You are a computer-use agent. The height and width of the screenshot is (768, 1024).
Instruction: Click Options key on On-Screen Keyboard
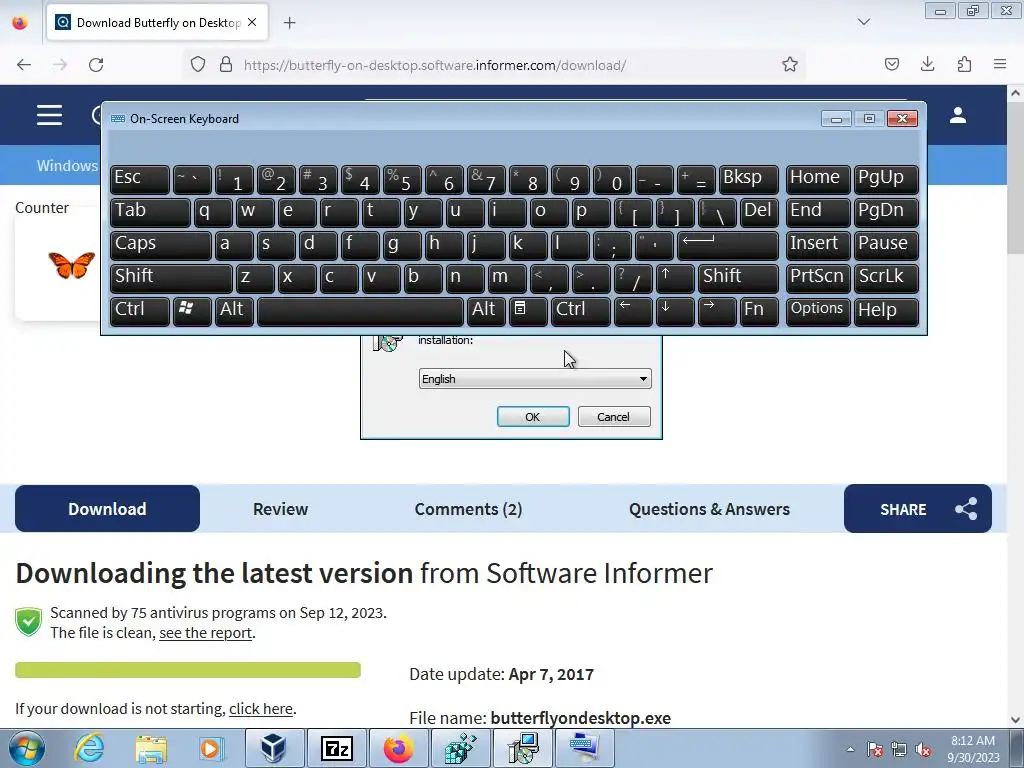click(818, 310)
